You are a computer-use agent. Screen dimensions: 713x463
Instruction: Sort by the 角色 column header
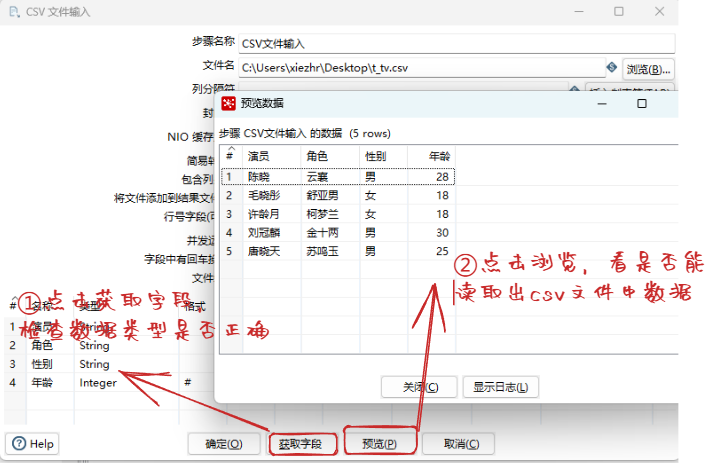point(330,156)
